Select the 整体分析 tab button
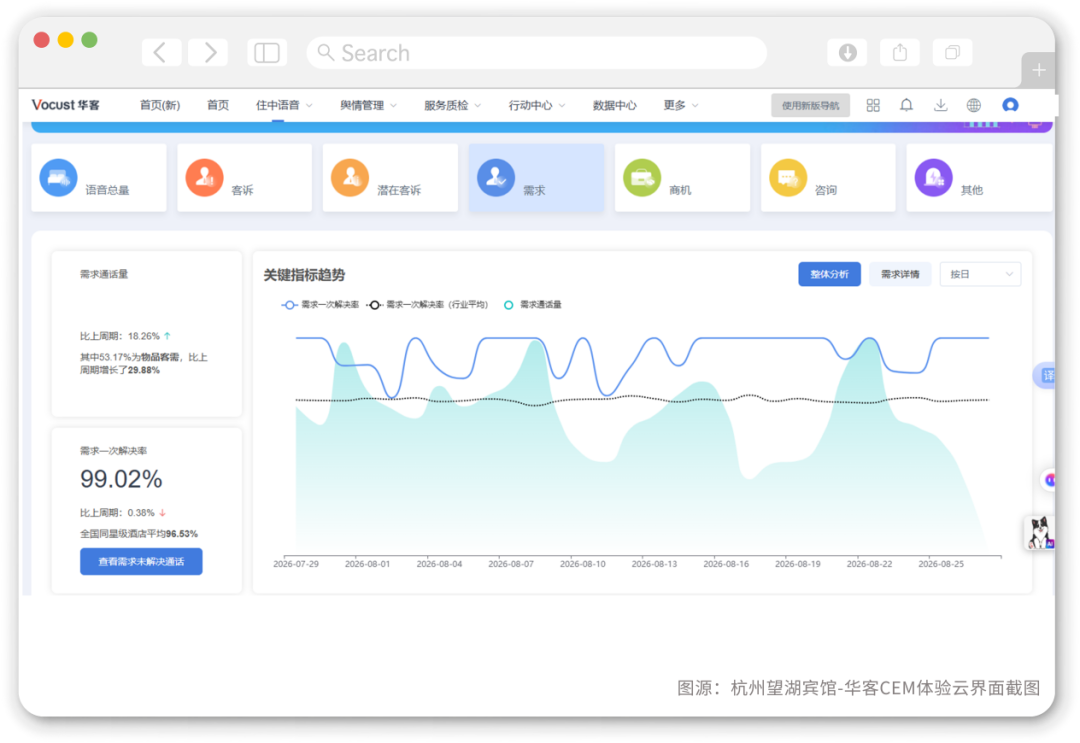Viewport: 1080px width, 743px height. [829, 274]
